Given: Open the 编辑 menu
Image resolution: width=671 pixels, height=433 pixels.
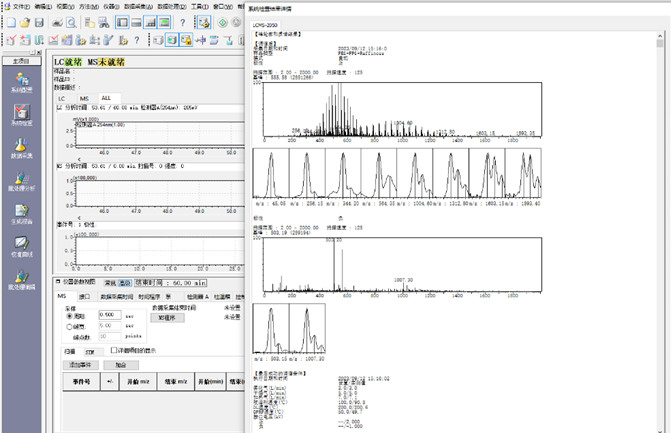Looking at the screenshot, I should [43, 6].
